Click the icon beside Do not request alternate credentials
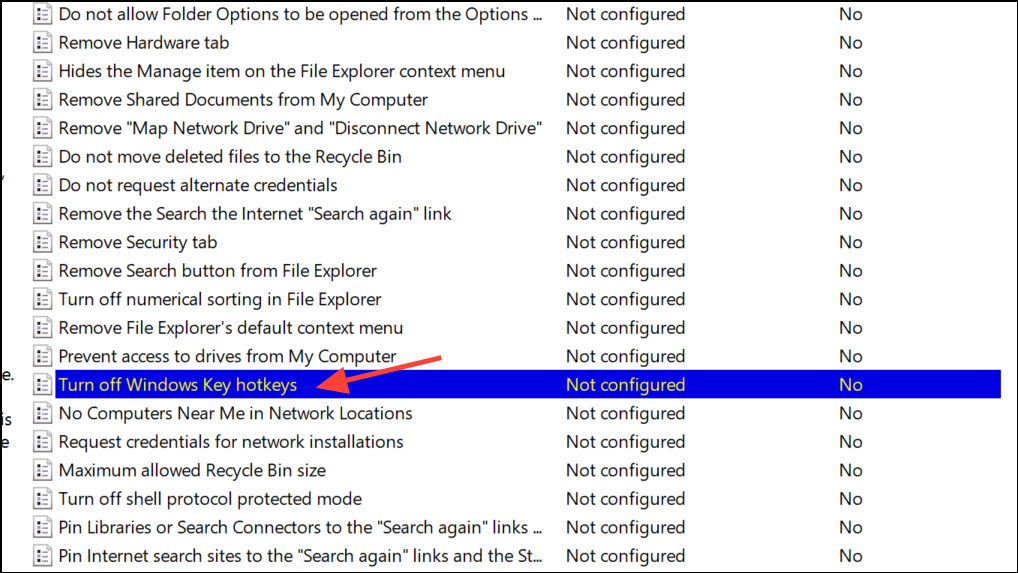This screenshot has height=573, width=1018. 42,186
